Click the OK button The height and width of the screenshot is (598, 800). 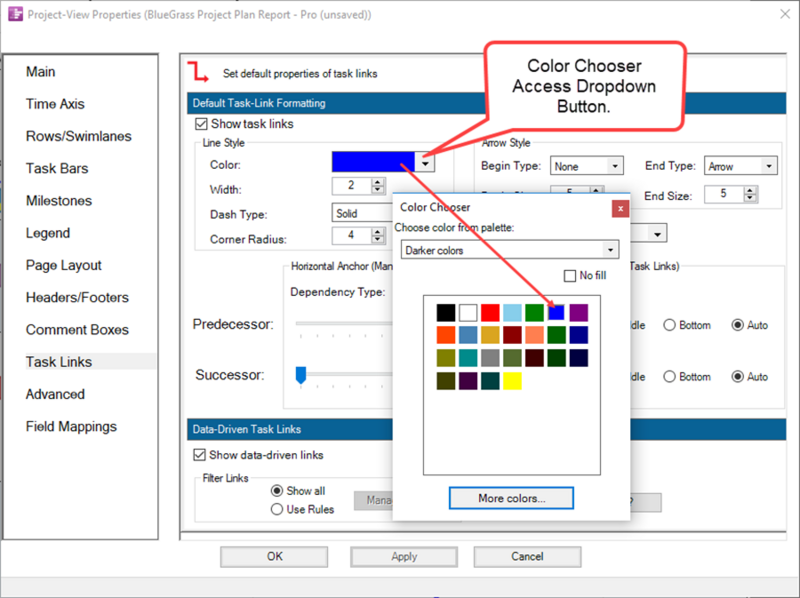(x=274, y=557)
